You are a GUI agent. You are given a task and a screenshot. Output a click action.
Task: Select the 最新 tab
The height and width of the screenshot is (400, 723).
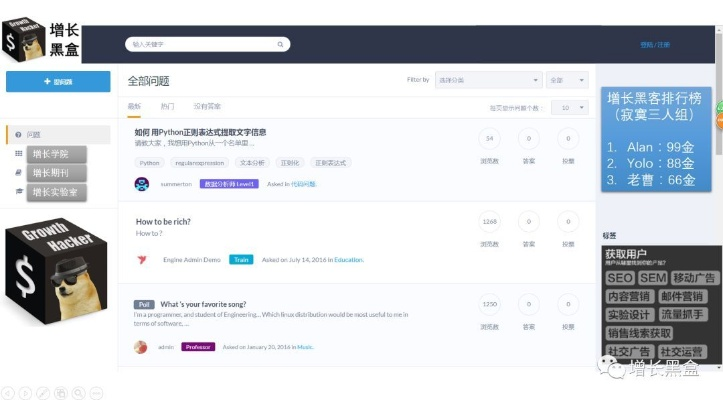134,106
